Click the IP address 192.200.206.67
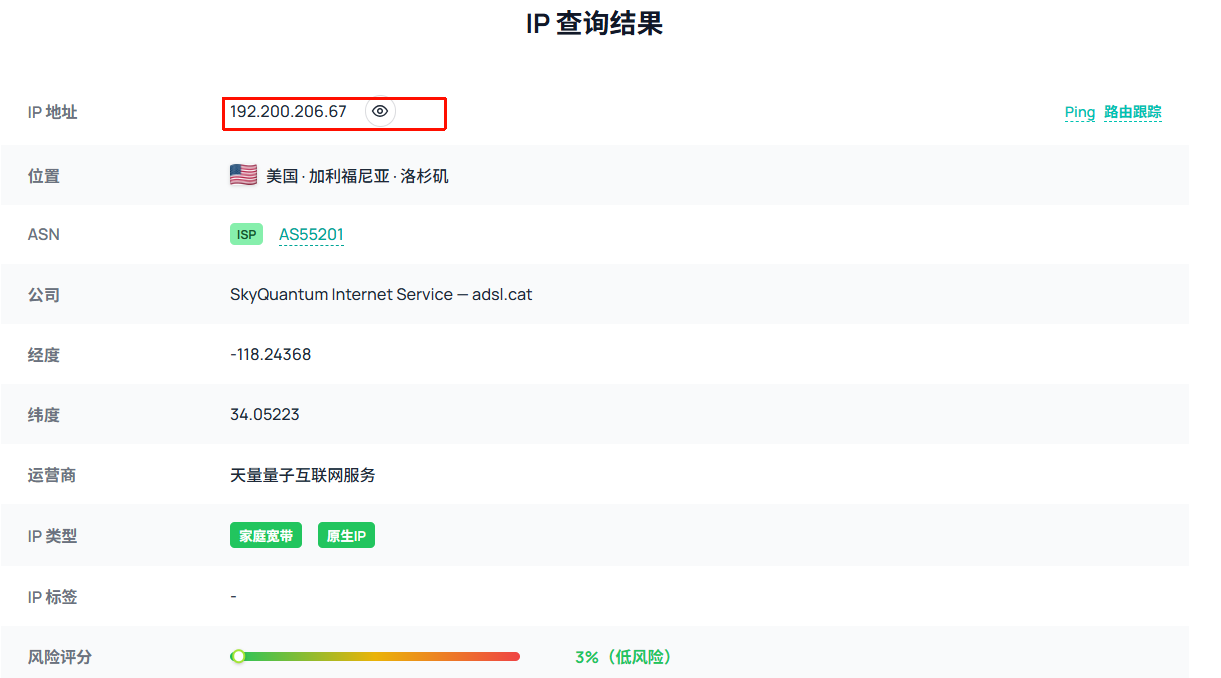 click(288, 112)
